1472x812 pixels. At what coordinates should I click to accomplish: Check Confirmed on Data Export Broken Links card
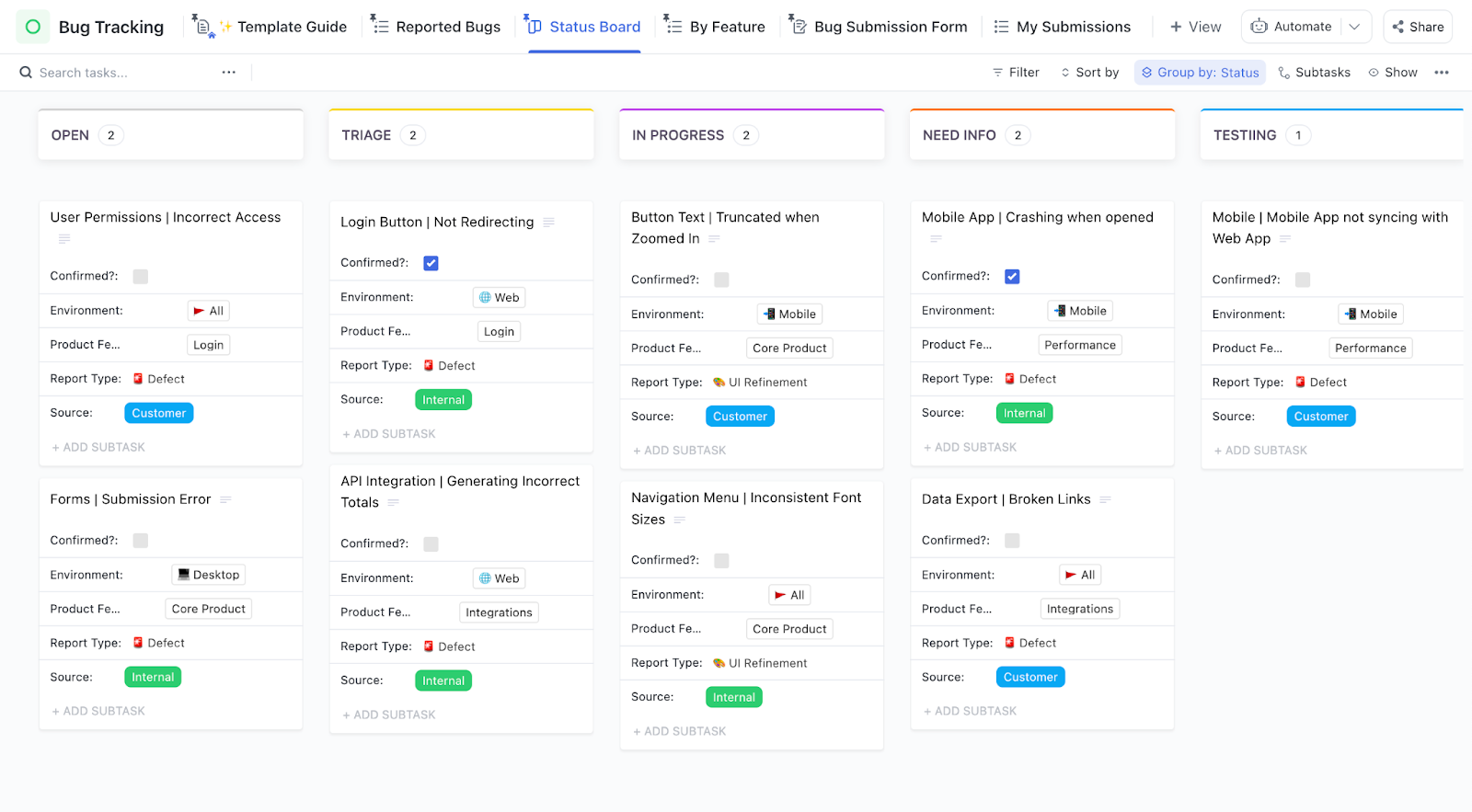click(1012, 541)
